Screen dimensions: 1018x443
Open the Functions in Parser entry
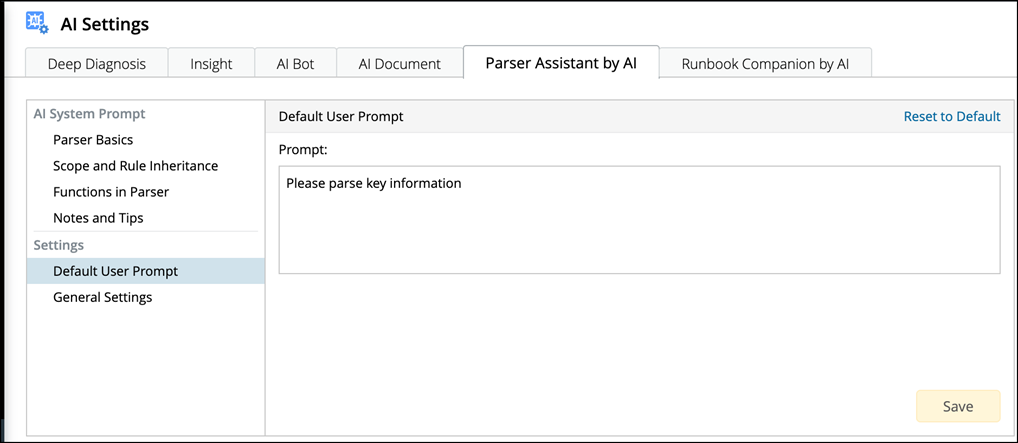(x=111, y=192)
